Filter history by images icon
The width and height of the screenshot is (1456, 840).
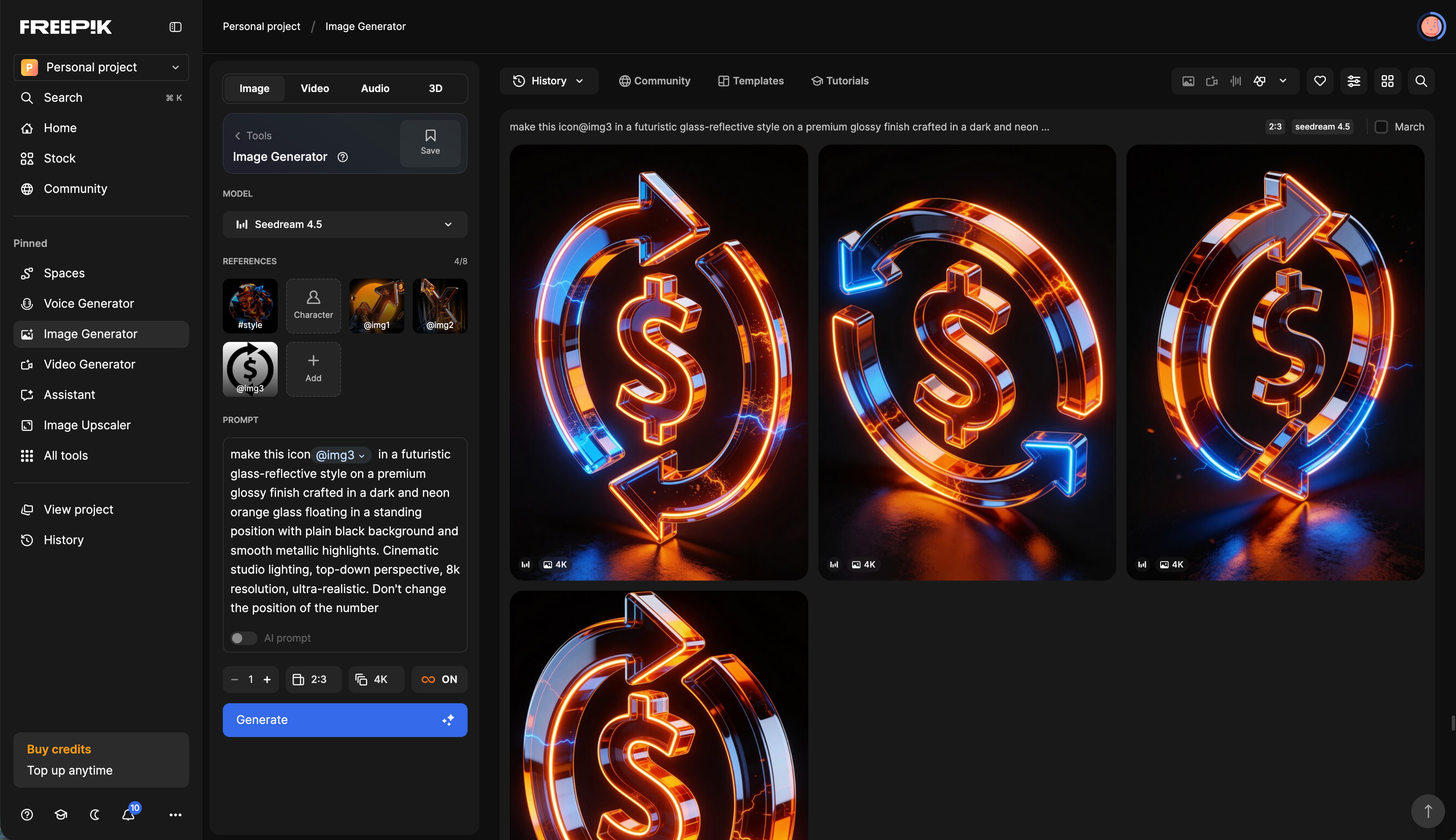(1188, 81)
